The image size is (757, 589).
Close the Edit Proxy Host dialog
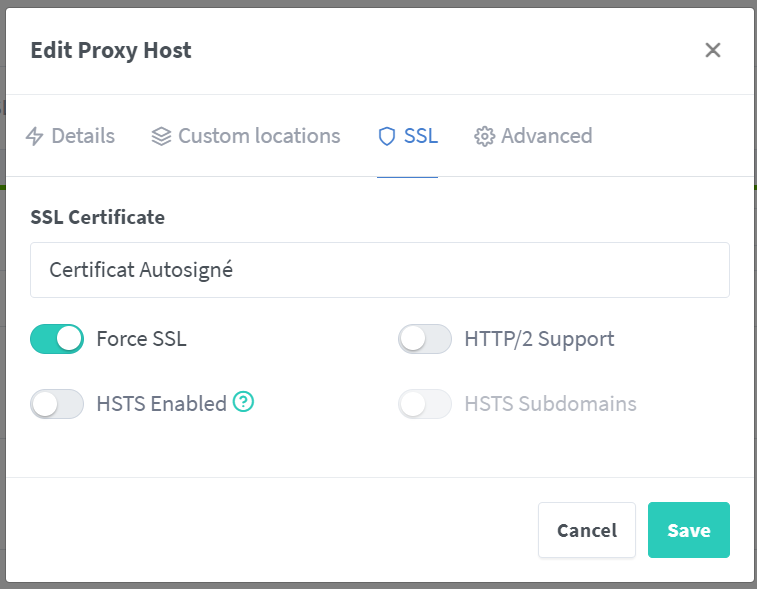[713, 50]
